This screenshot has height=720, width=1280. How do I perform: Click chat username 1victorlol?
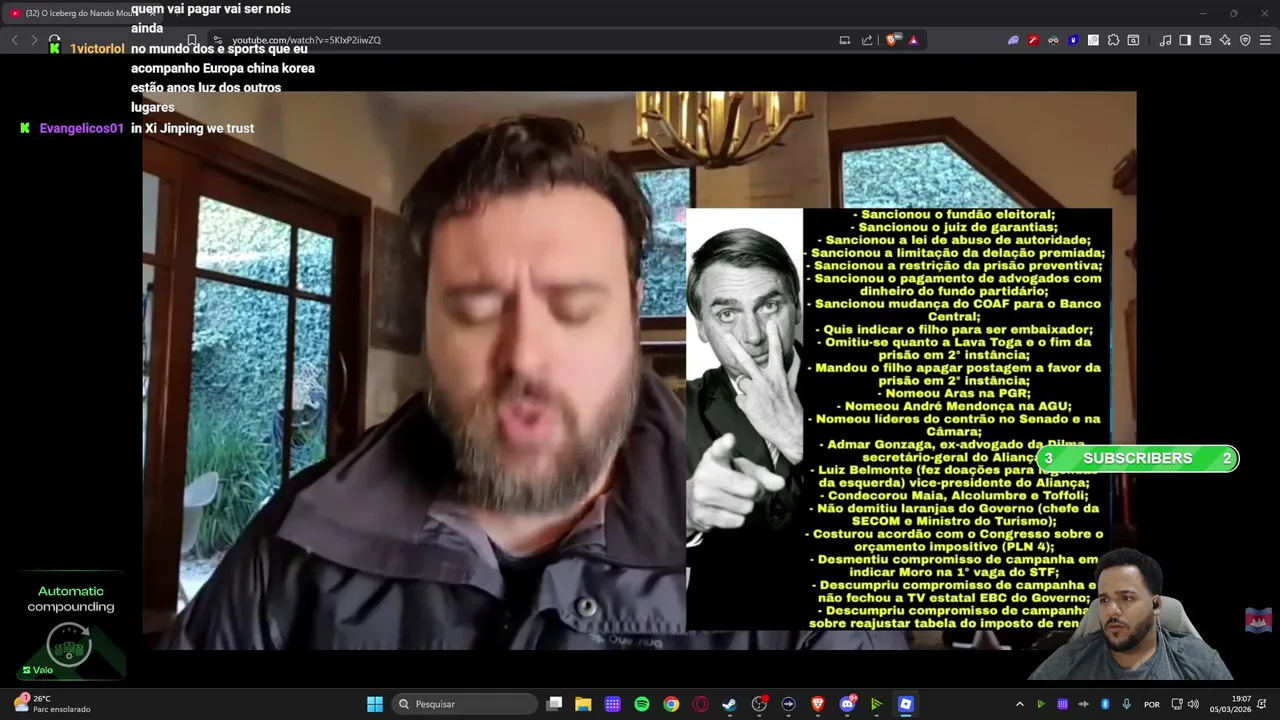tap(97, 49)
